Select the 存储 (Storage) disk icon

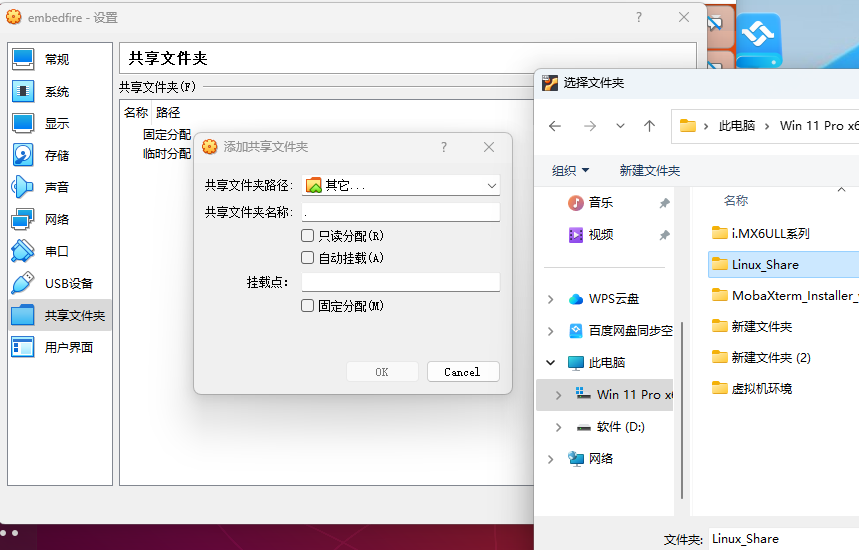point(23,155)
